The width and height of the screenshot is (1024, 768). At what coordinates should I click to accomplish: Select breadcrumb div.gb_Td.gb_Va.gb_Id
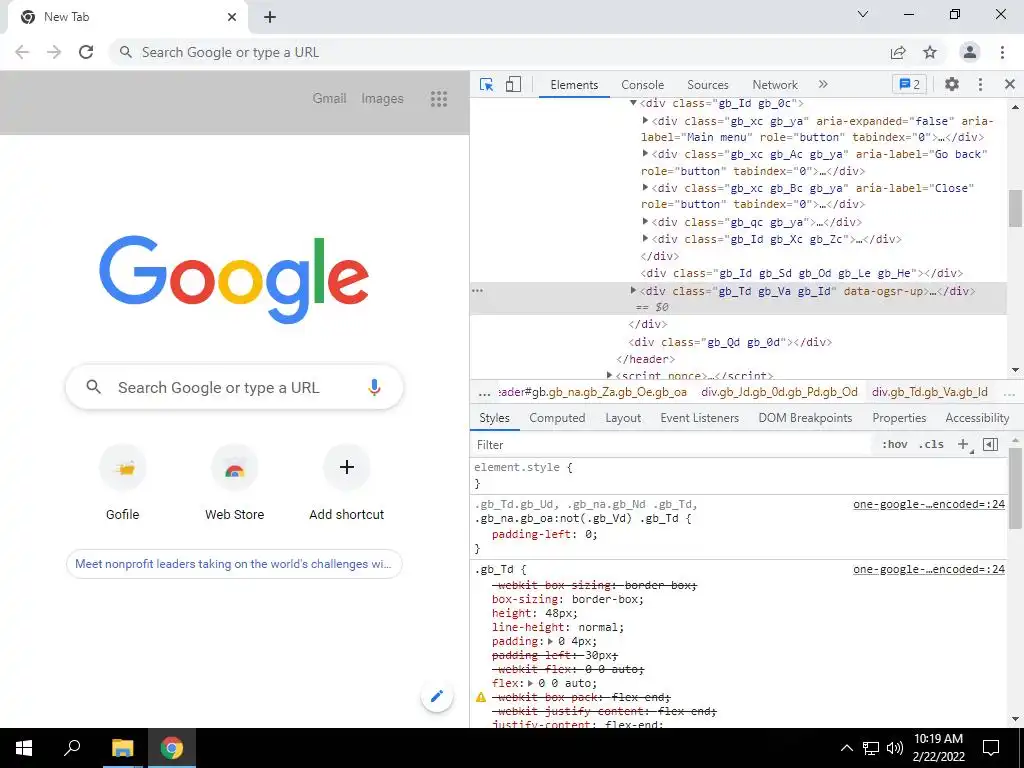[x=929, y=392]
